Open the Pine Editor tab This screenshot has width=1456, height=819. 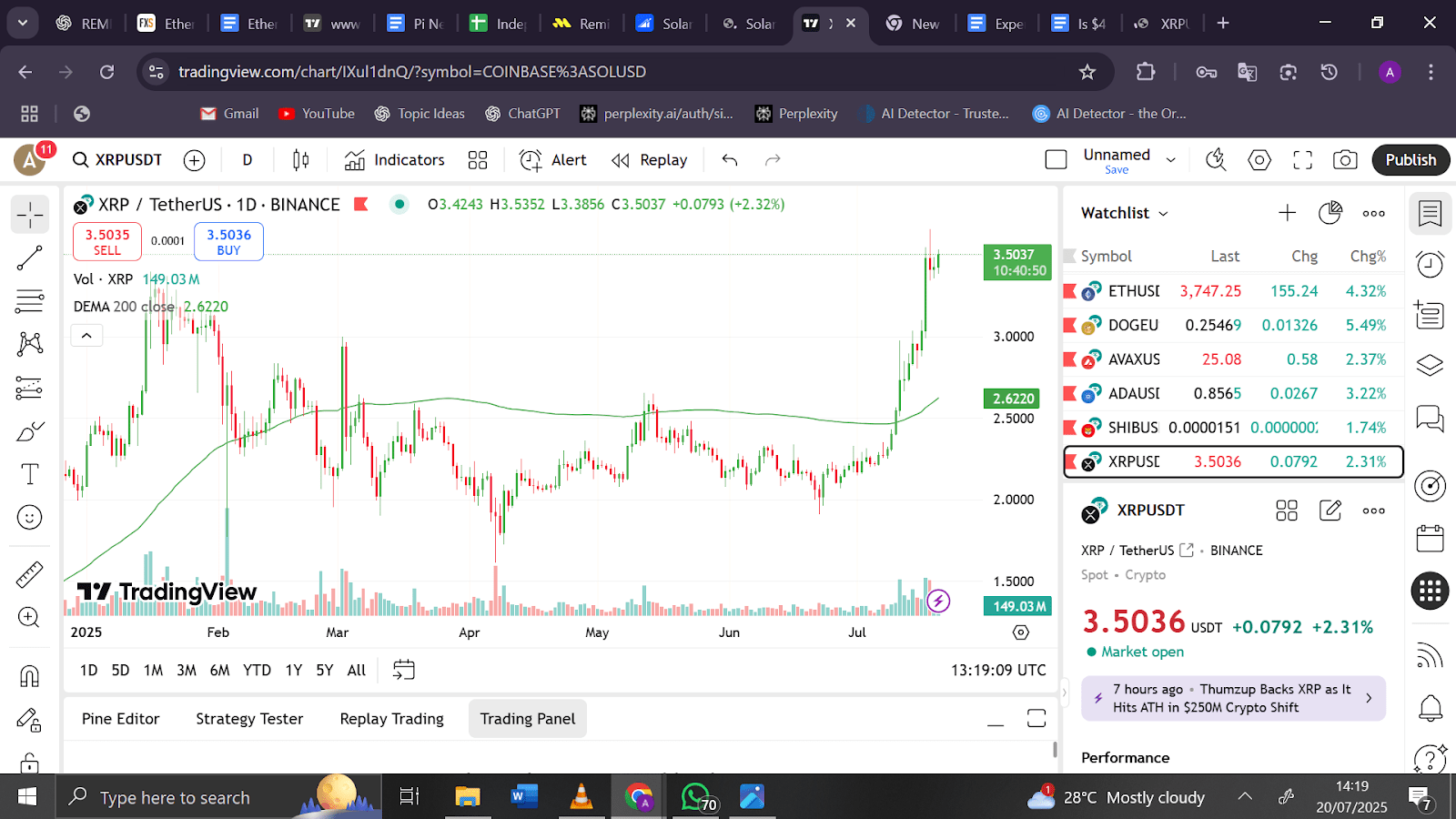pyautogui.click(x=120, y=719)
